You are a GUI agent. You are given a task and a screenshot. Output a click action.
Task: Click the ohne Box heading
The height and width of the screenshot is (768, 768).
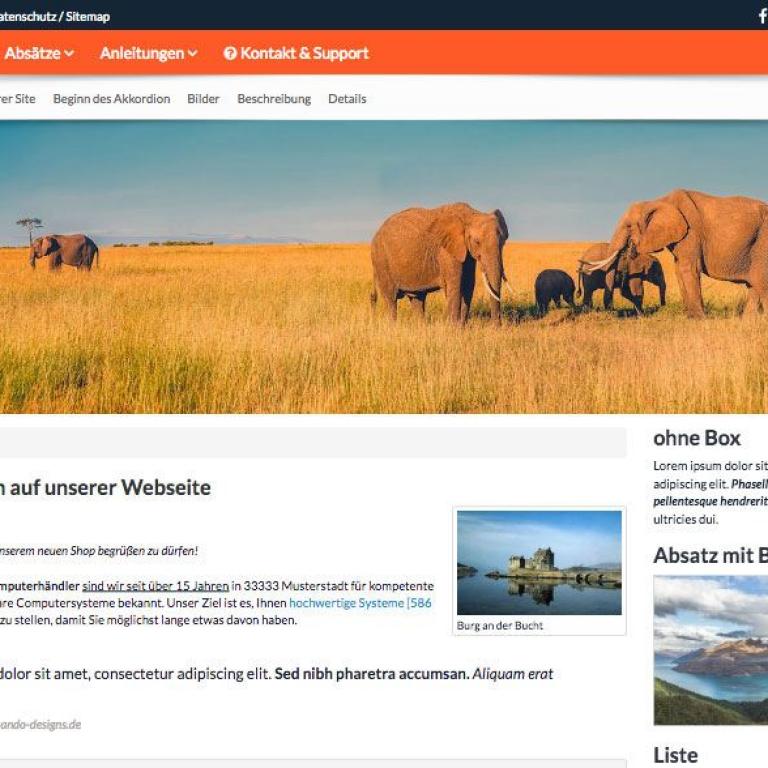point(696,438)
